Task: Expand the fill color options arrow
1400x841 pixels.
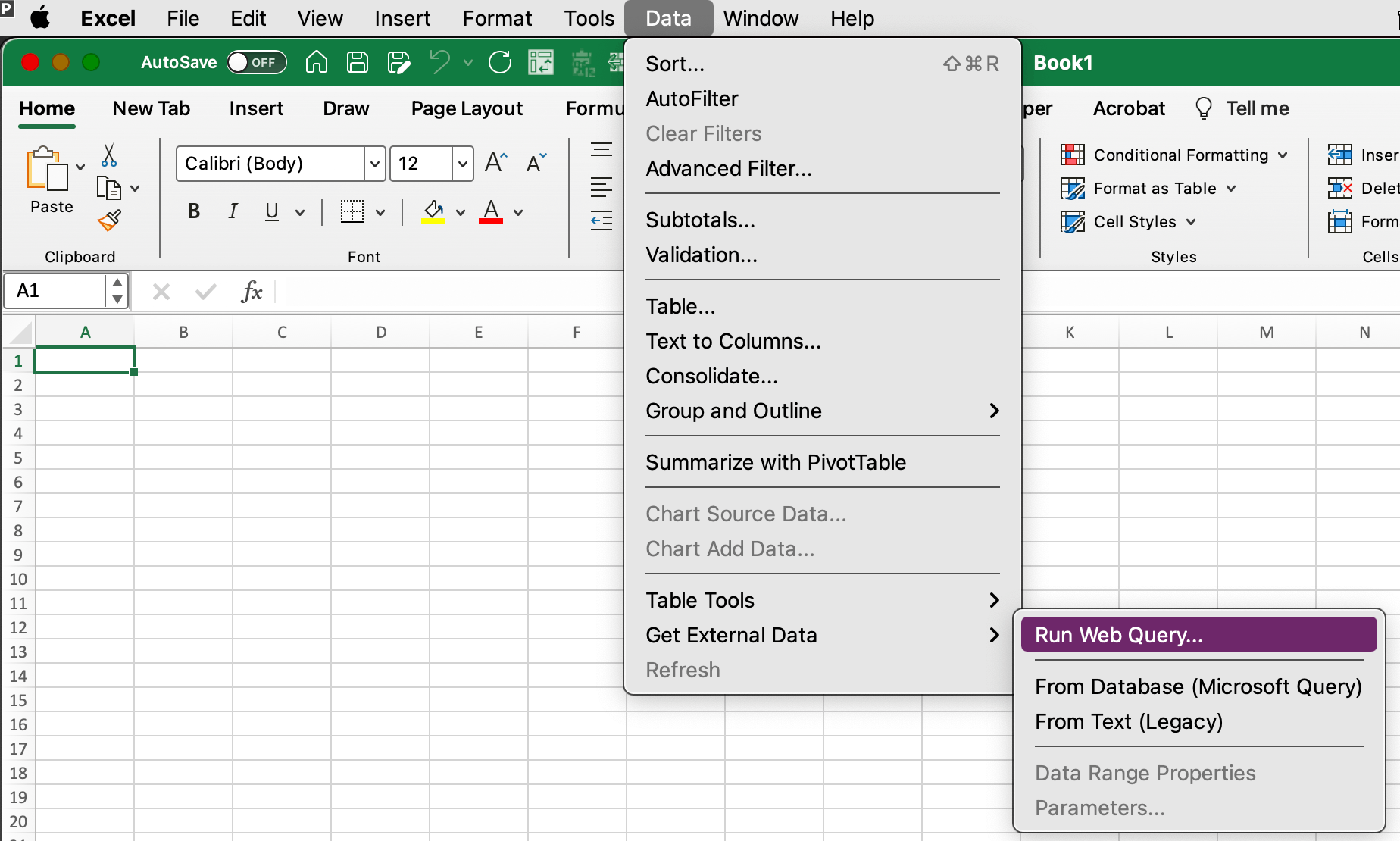Action: pos(460,213)
